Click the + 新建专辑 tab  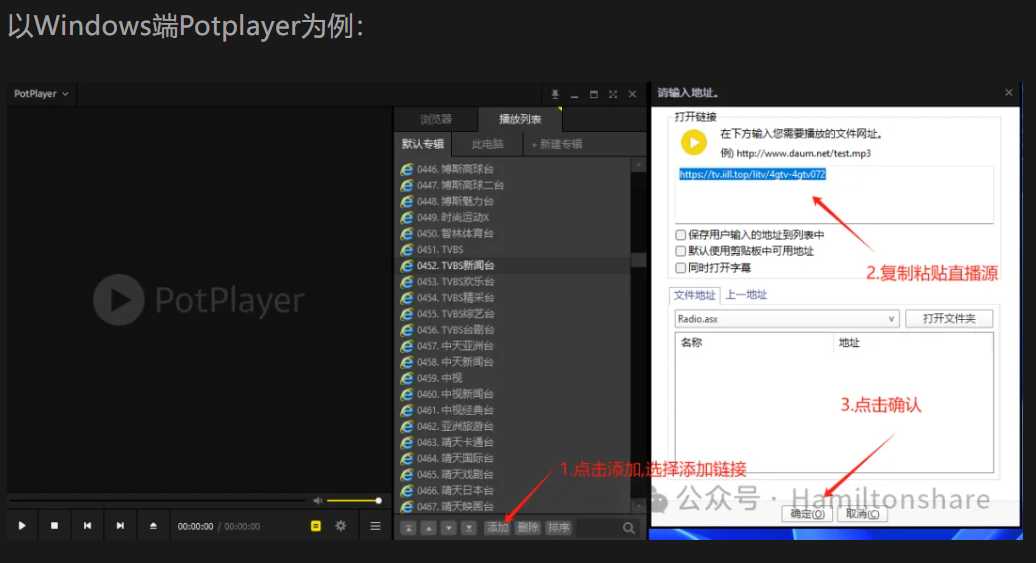click(558, 144)
